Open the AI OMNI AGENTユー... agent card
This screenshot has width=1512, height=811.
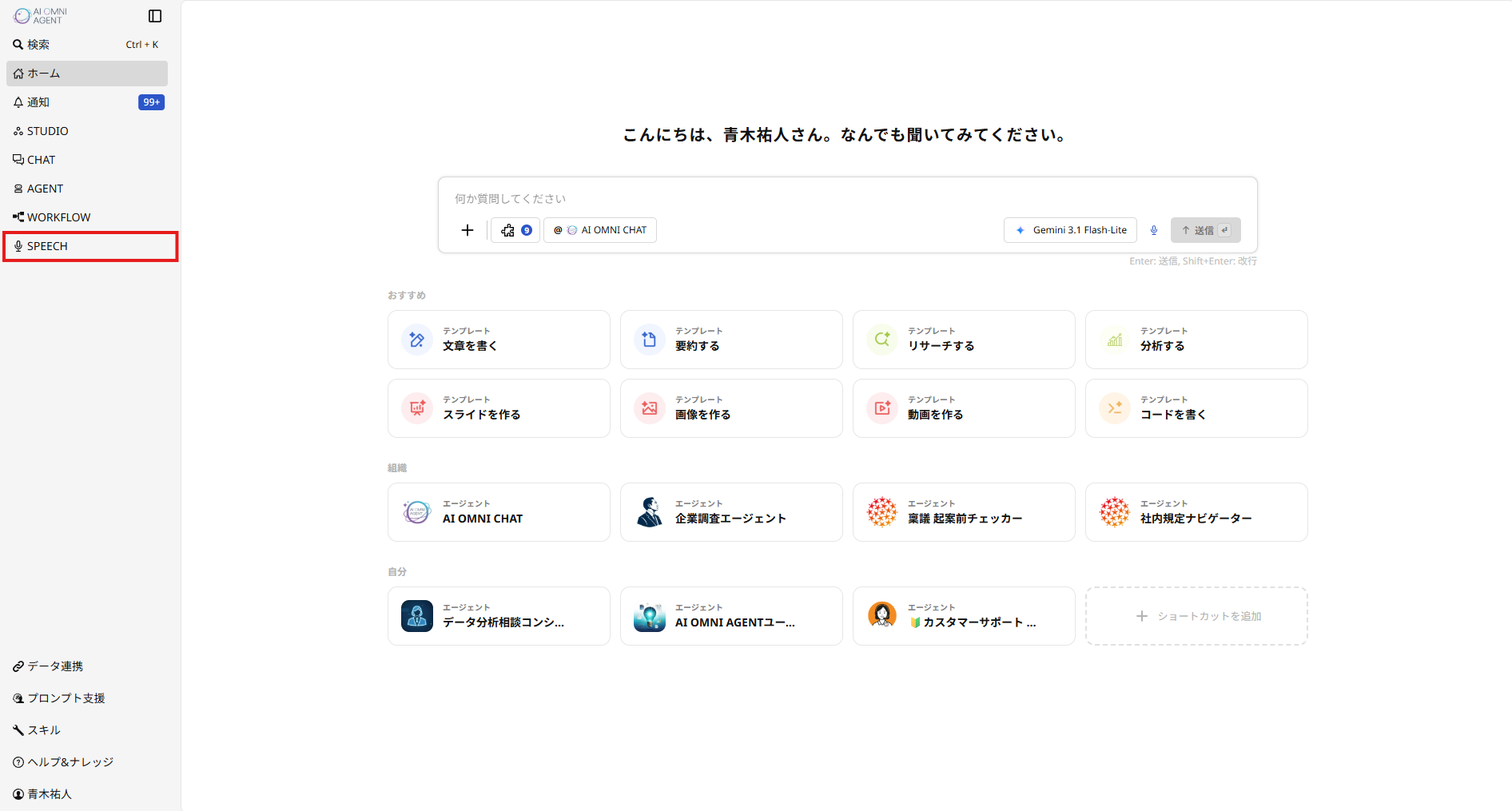tap(731, 616)
